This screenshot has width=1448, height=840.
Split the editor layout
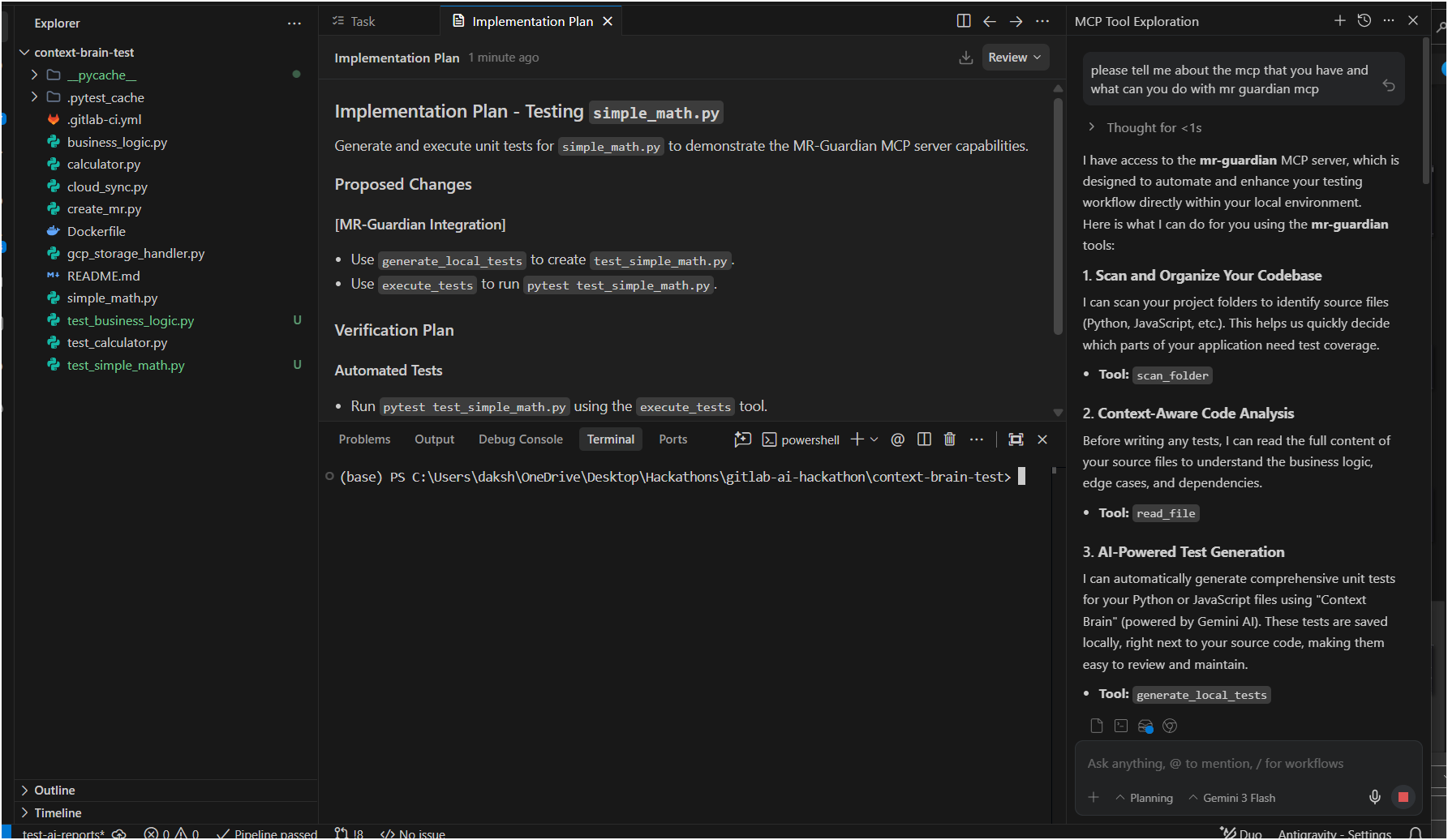tap(964, 21)
